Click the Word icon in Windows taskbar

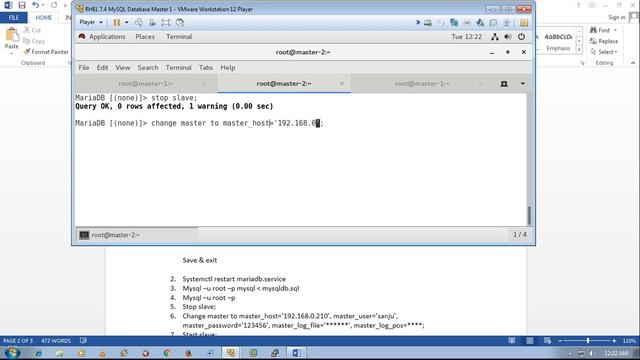(x=296, y=353)
